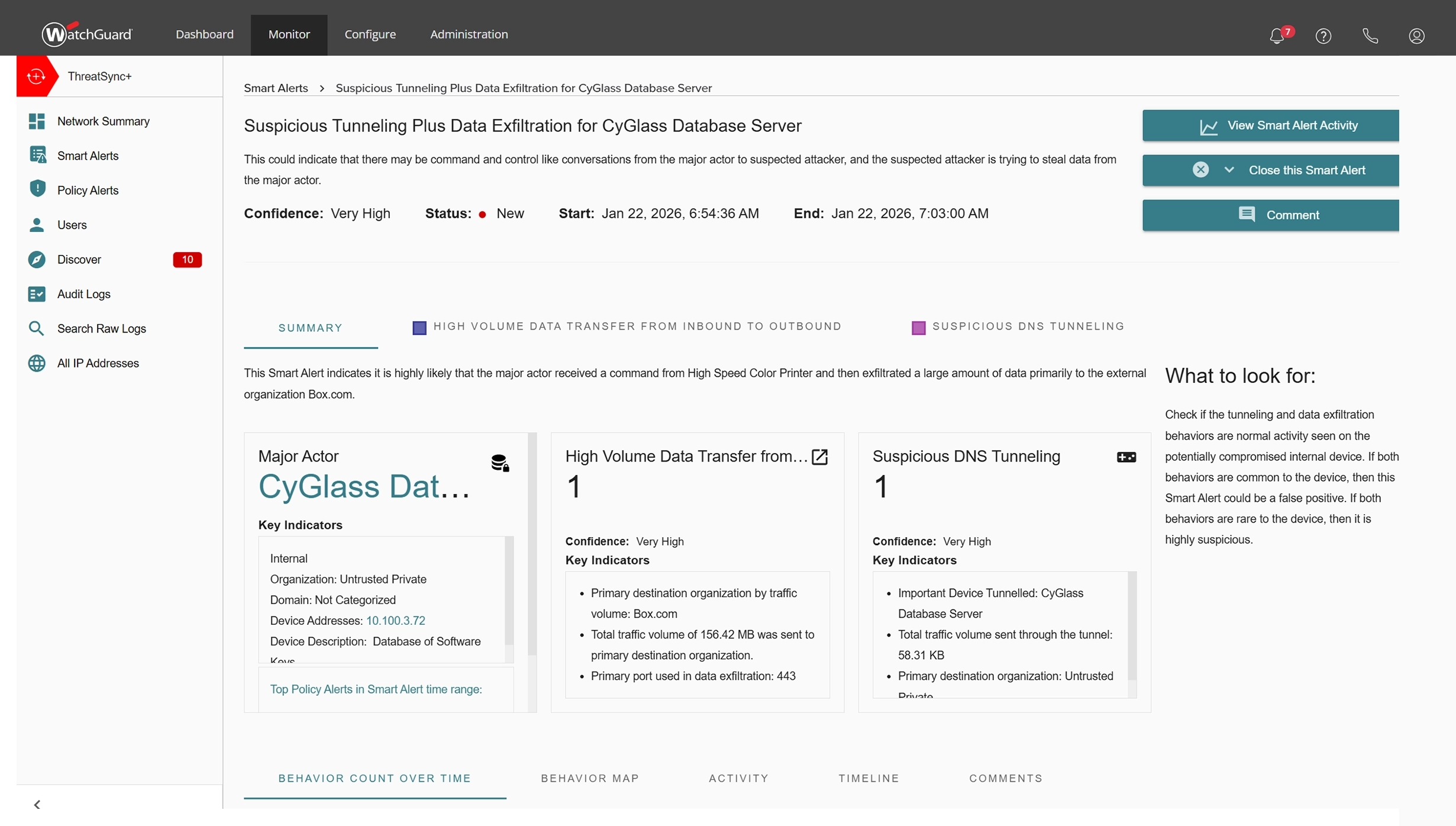Open the Timeline tab
The width and height of the screenshot is (1456, 826).
869,778
